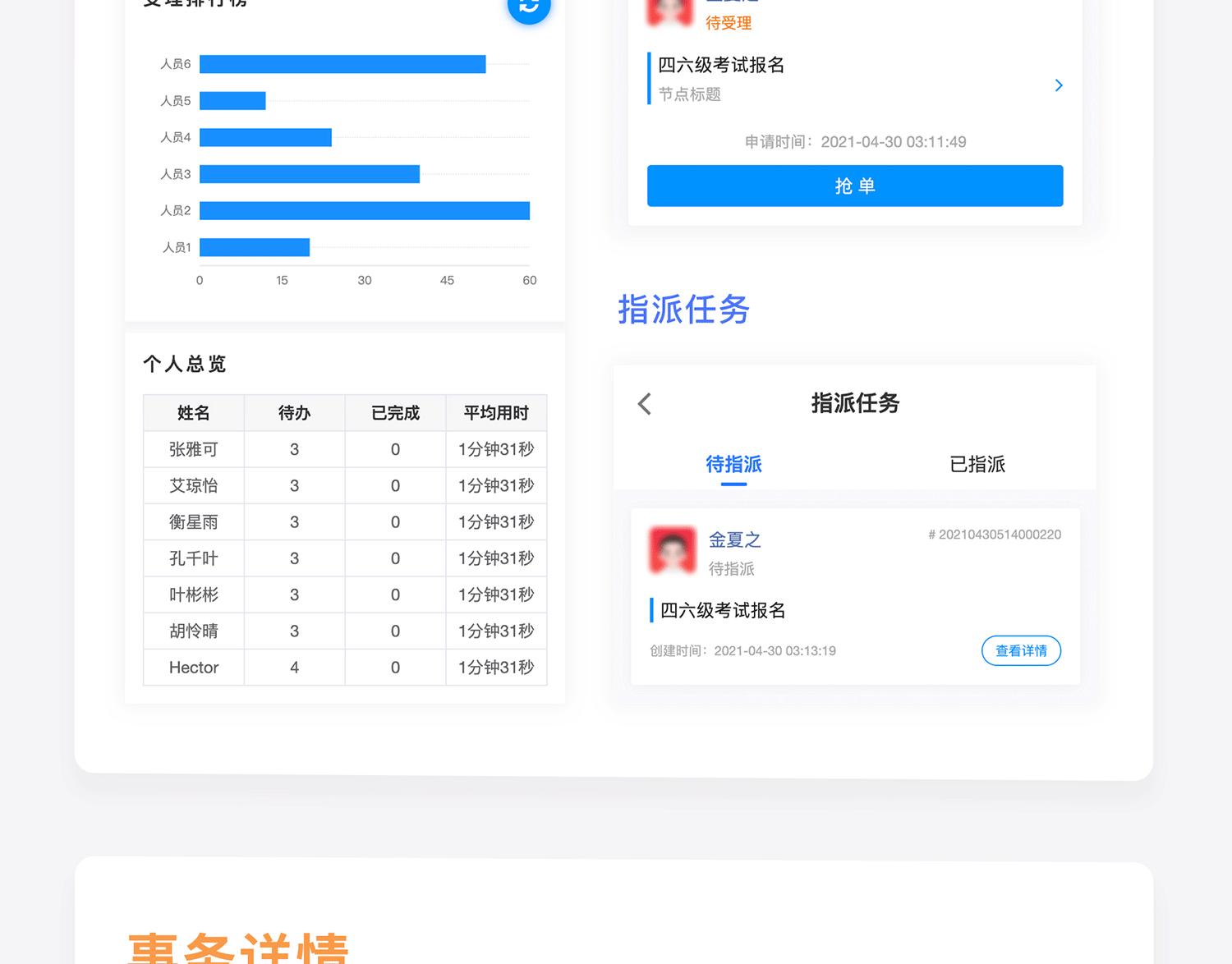Click the 待办 column header
1232x964 pixels.
click(294, 413)
